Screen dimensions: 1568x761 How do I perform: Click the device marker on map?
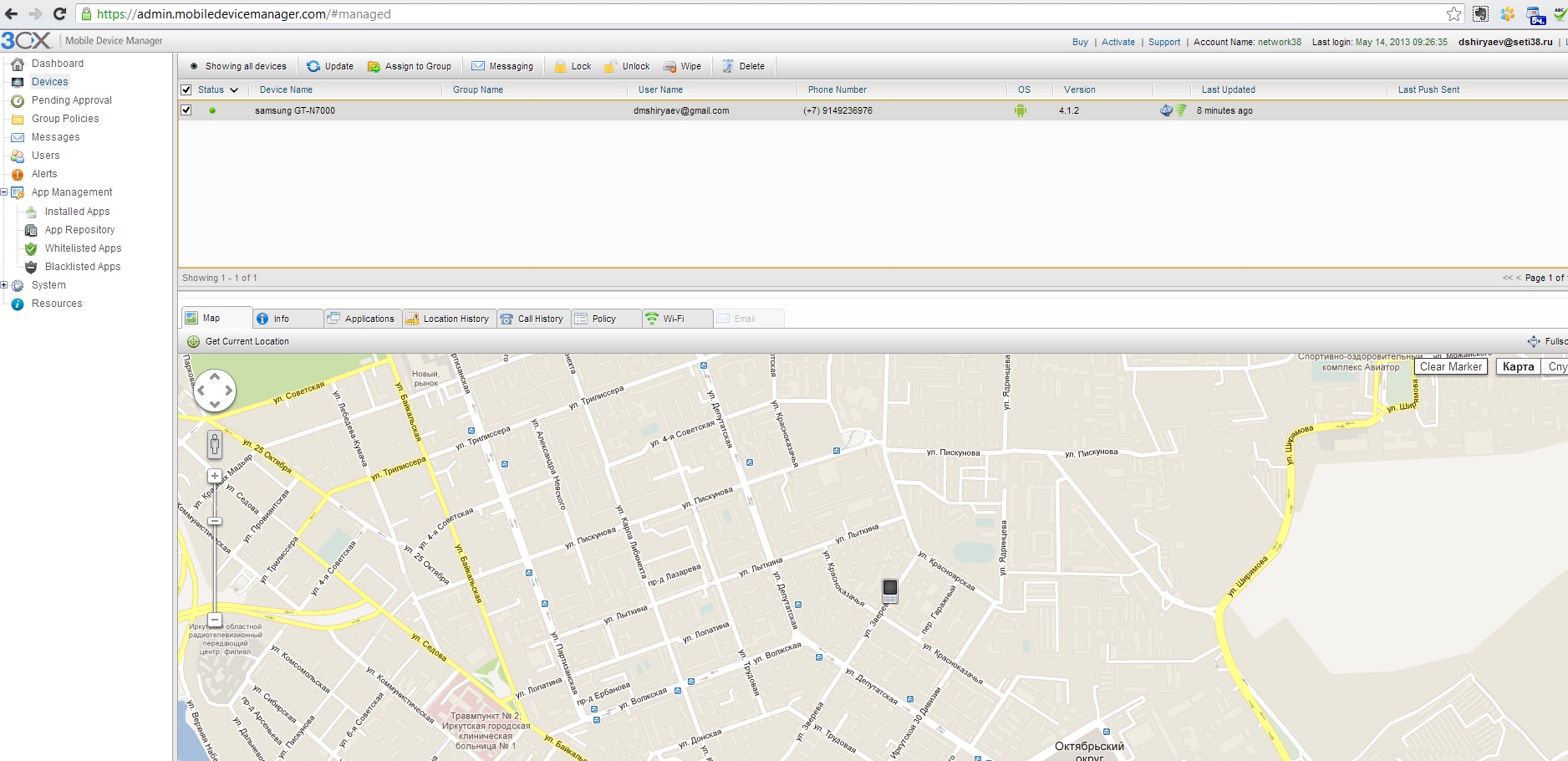point(890,590)
